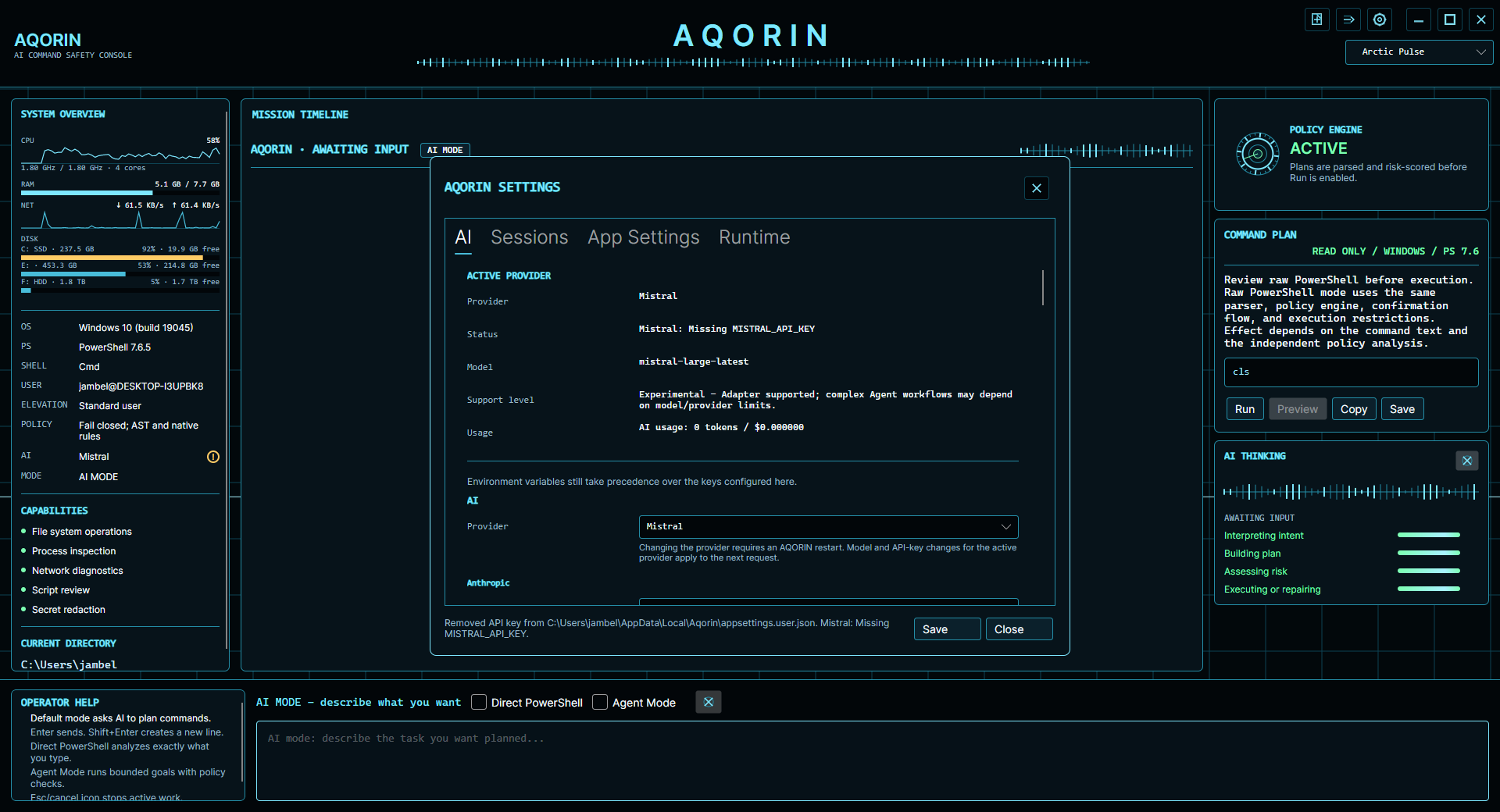Click the CPU usage graph
The width and height of the screenshot is (1500, 812).
point(120,153)
